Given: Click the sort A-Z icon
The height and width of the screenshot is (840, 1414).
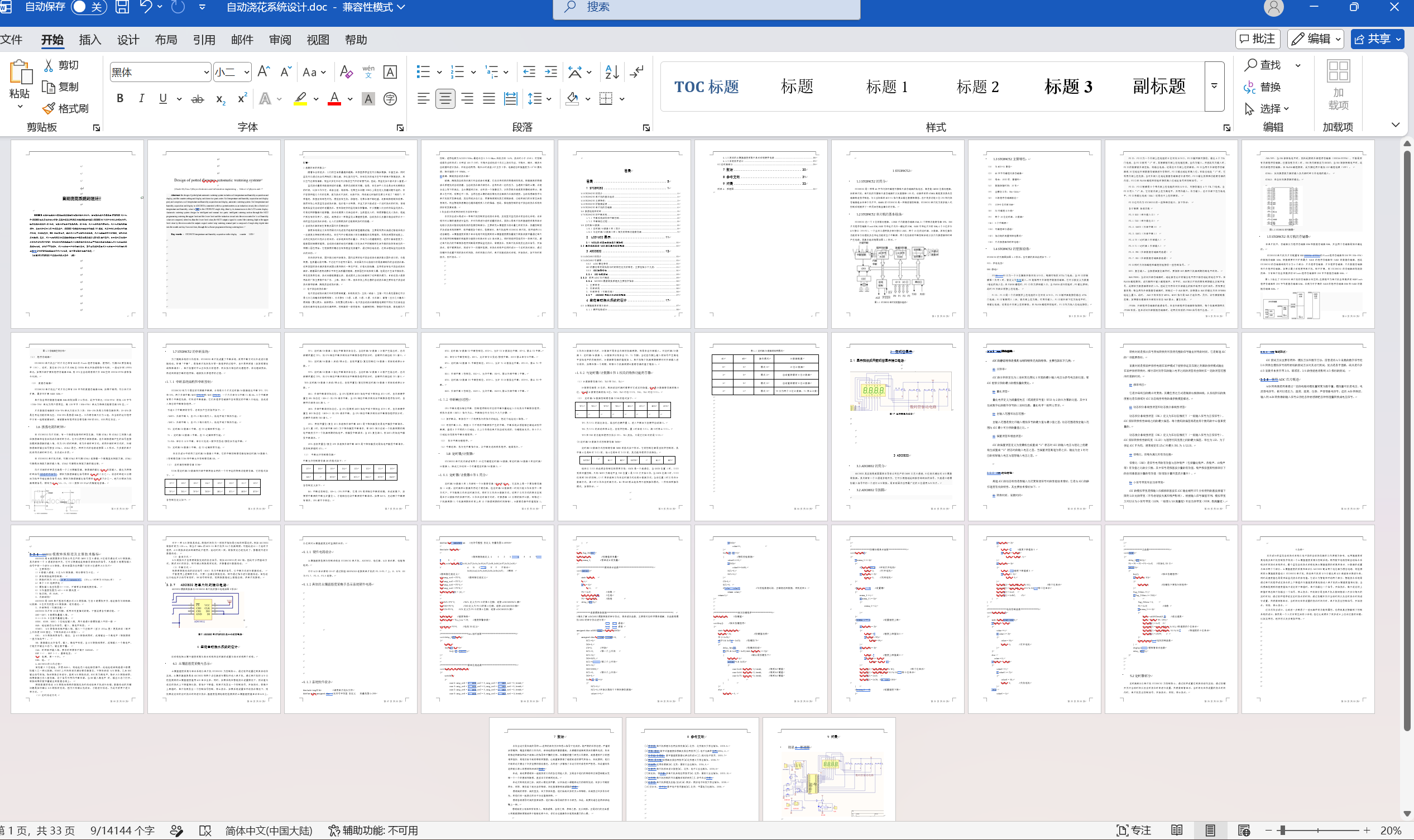Looking at the screenshot, I should [611, 72].
